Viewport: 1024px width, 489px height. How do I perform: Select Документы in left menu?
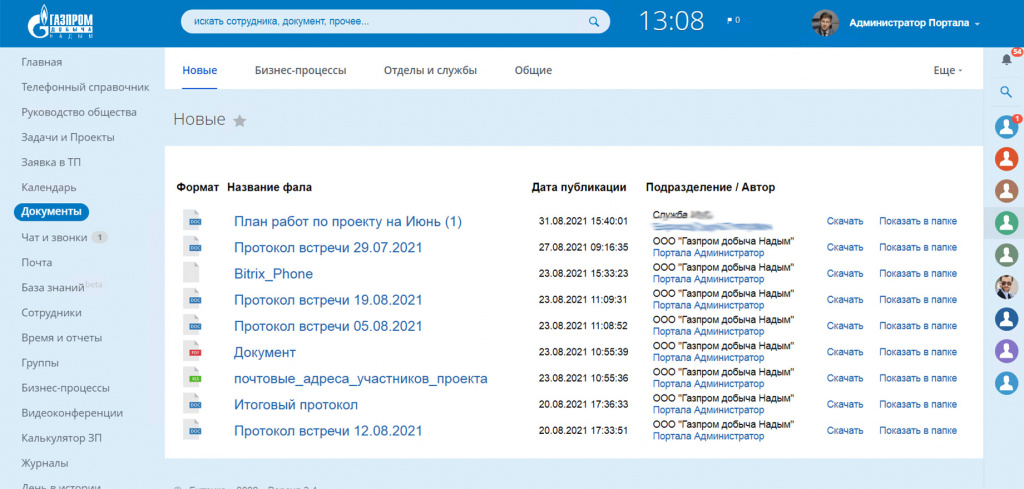(51, 212)
